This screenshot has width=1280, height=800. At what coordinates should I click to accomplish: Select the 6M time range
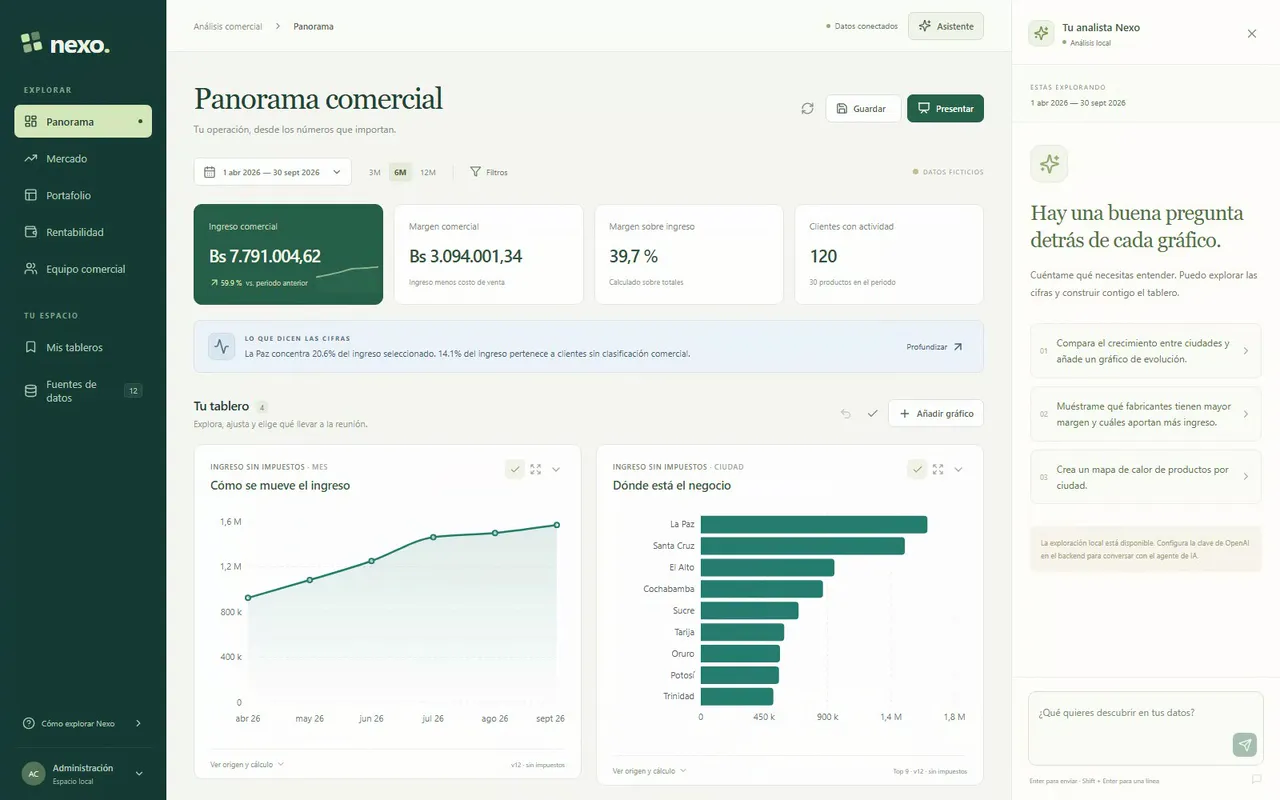pyautogui.click(x=400, y=172)
